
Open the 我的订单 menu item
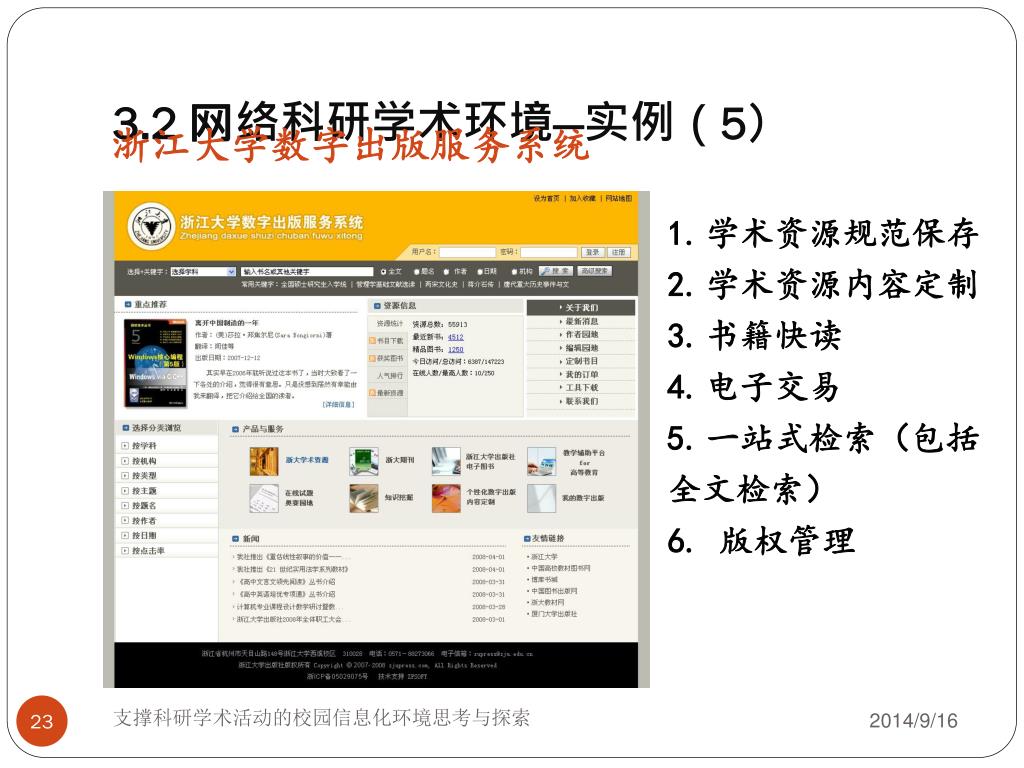tap(581, 375)
